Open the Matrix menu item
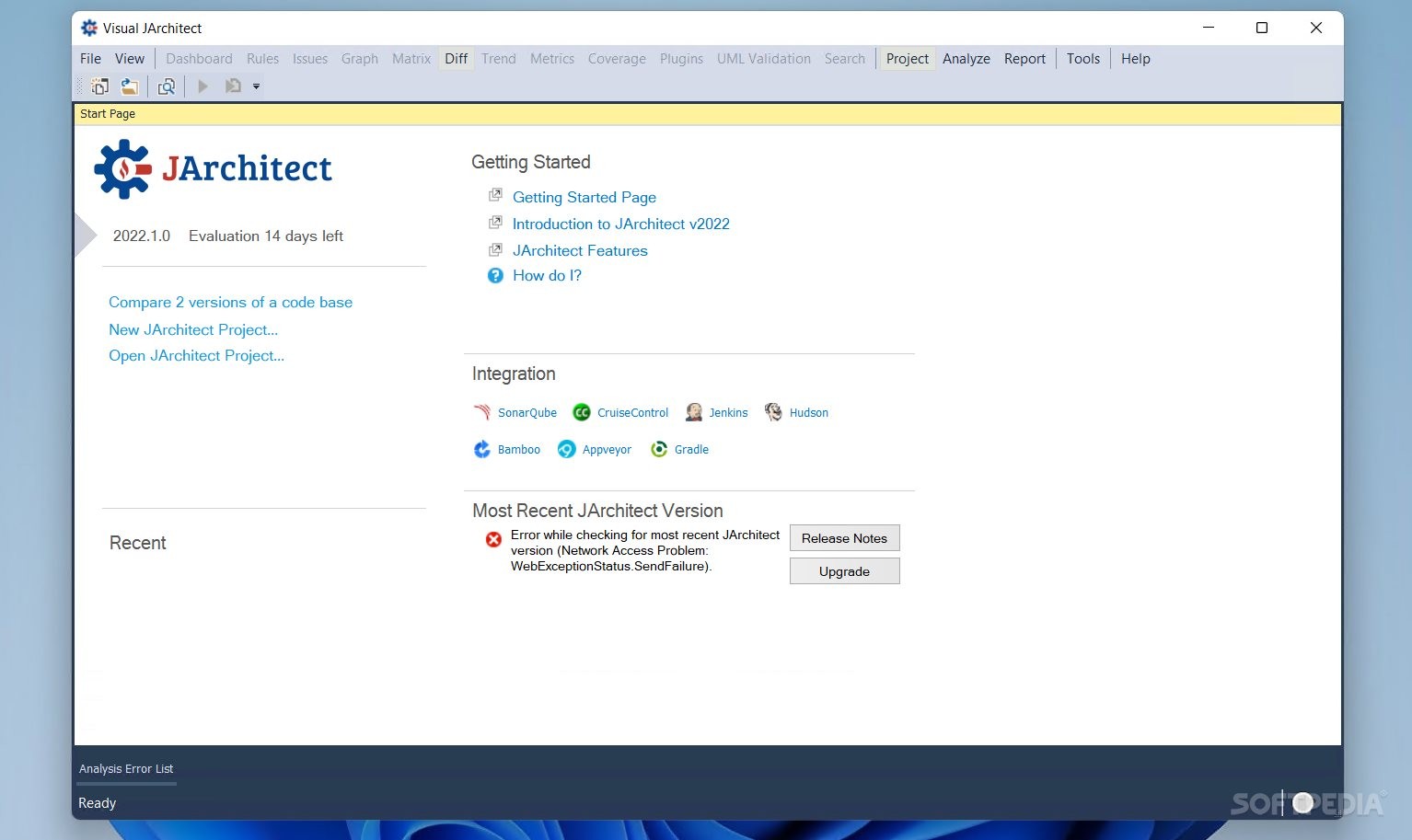The image size is (1412, 840). (411, 59)
